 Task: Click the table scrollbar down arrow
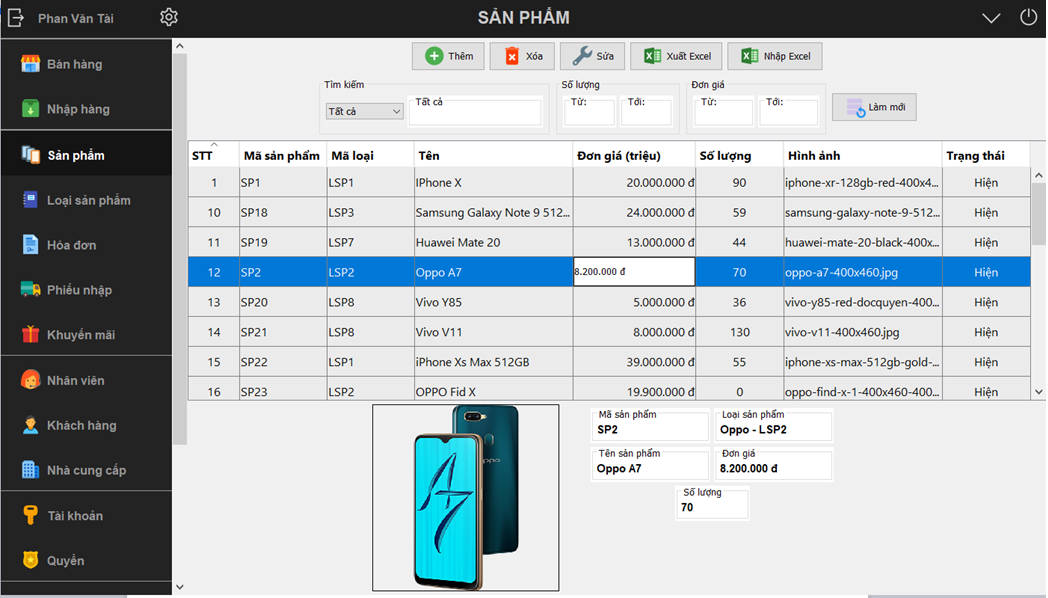coord(1038,392)
